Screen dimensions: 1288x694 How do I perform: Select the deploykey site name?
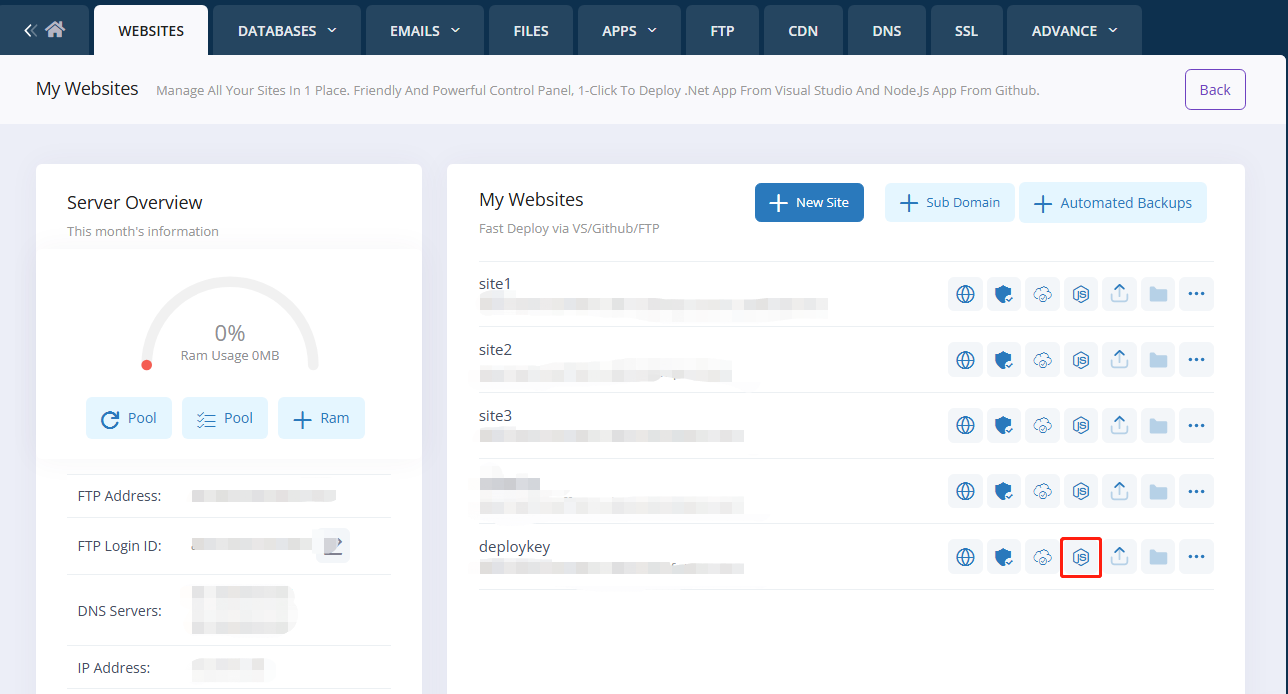[515, 547]
